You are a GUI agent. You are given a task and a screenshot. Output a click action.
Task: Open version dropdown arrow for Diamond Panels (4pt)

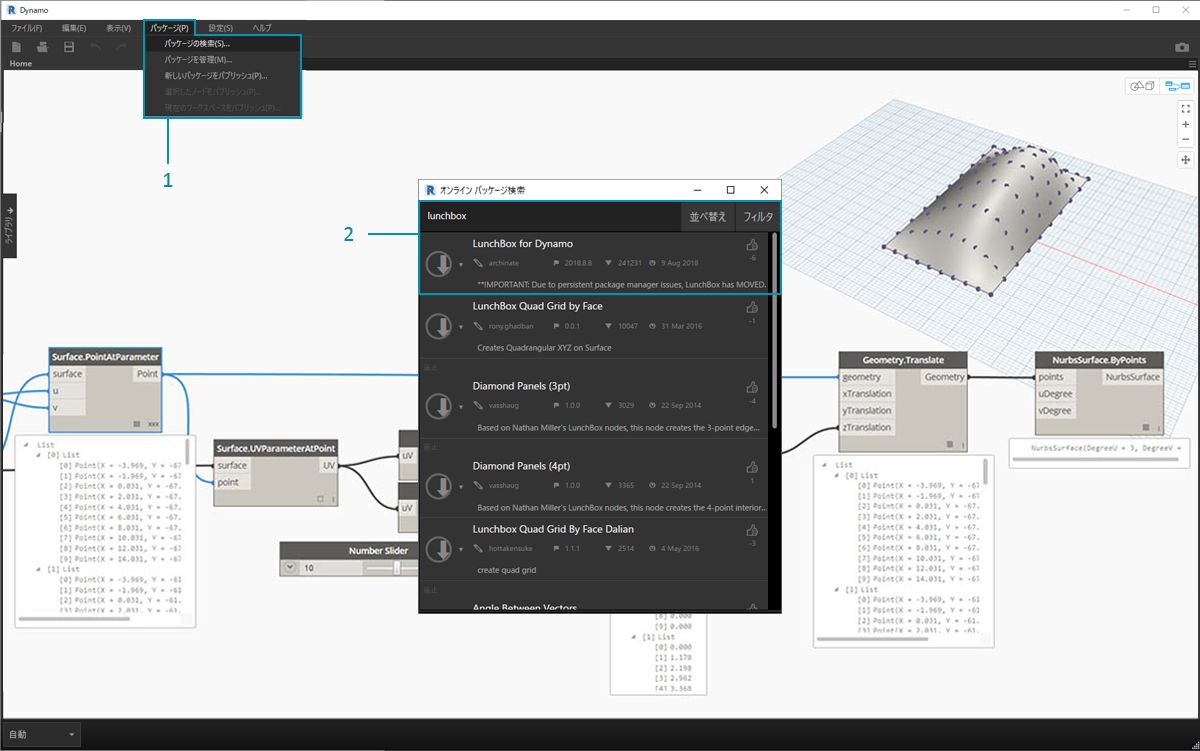(461, 487)
